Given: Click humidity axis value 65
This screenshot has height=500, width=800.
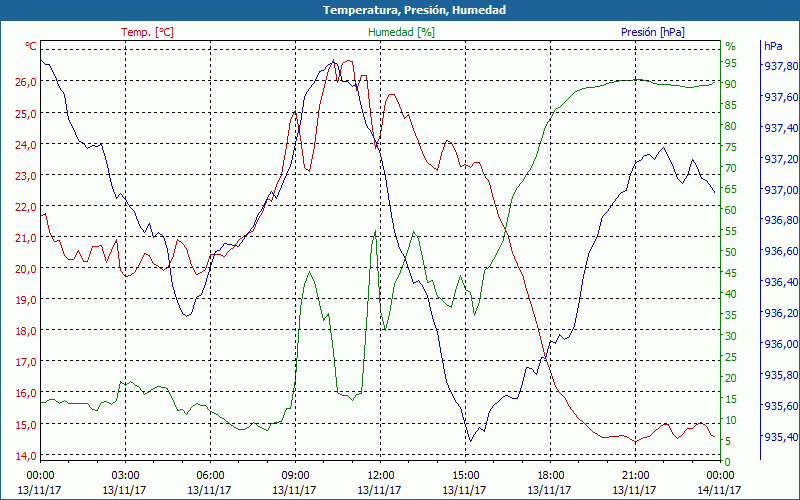Looking at the screenshot, I should 731,189.
